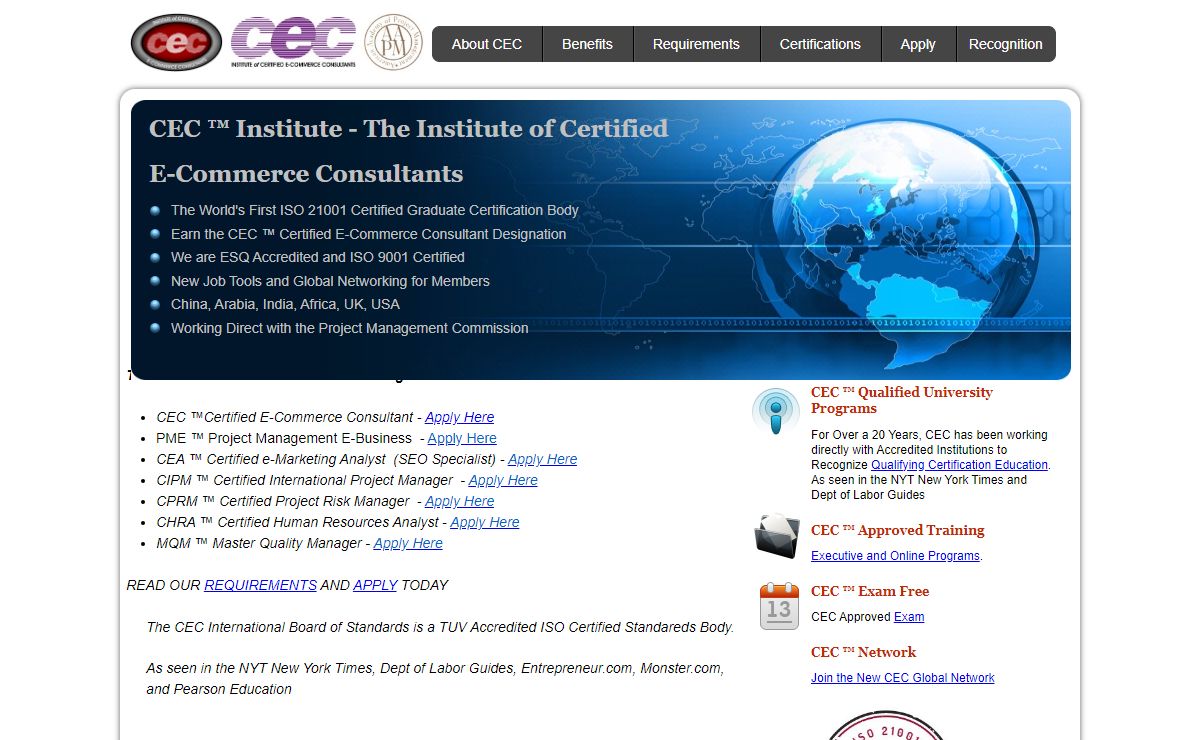Open the Certifications menu
Image resolution: width=1200 pixels, height=740 pixels.
tap(820, 44)
